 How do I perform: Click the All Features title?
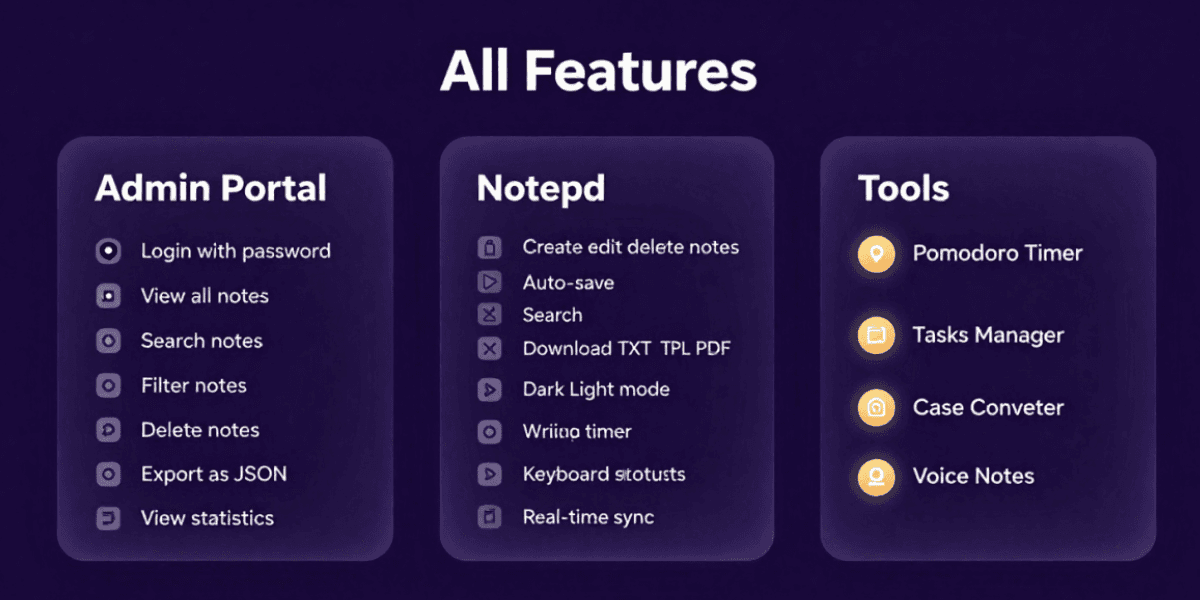click(x=599, y=72)
